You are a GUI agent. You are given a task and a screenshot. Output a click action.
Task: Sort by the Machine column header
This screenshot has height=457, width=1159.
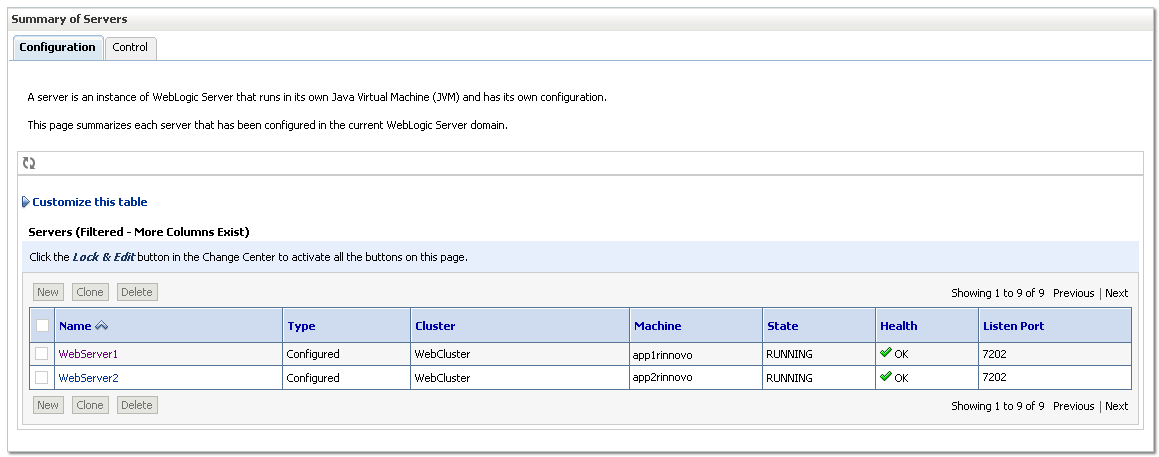[x=658, y=326]
